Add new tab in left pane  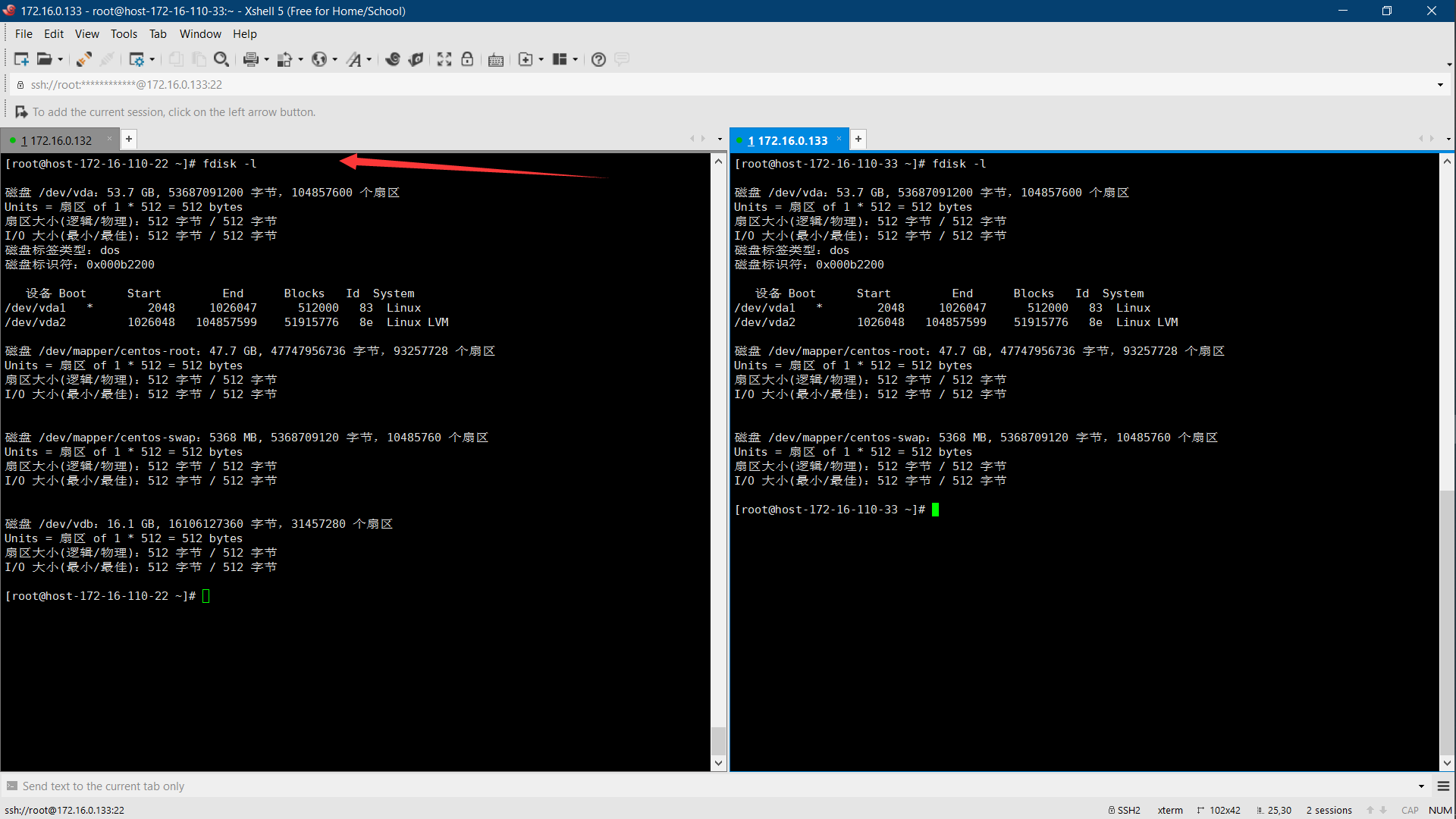point(129,139)
